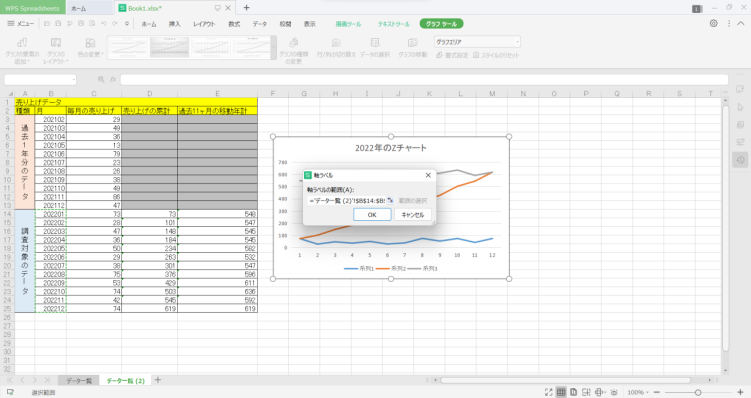Switch to the 表示 ribbon tab
The width and height of the screenshot is (751, 398).
tap(310, 24)
